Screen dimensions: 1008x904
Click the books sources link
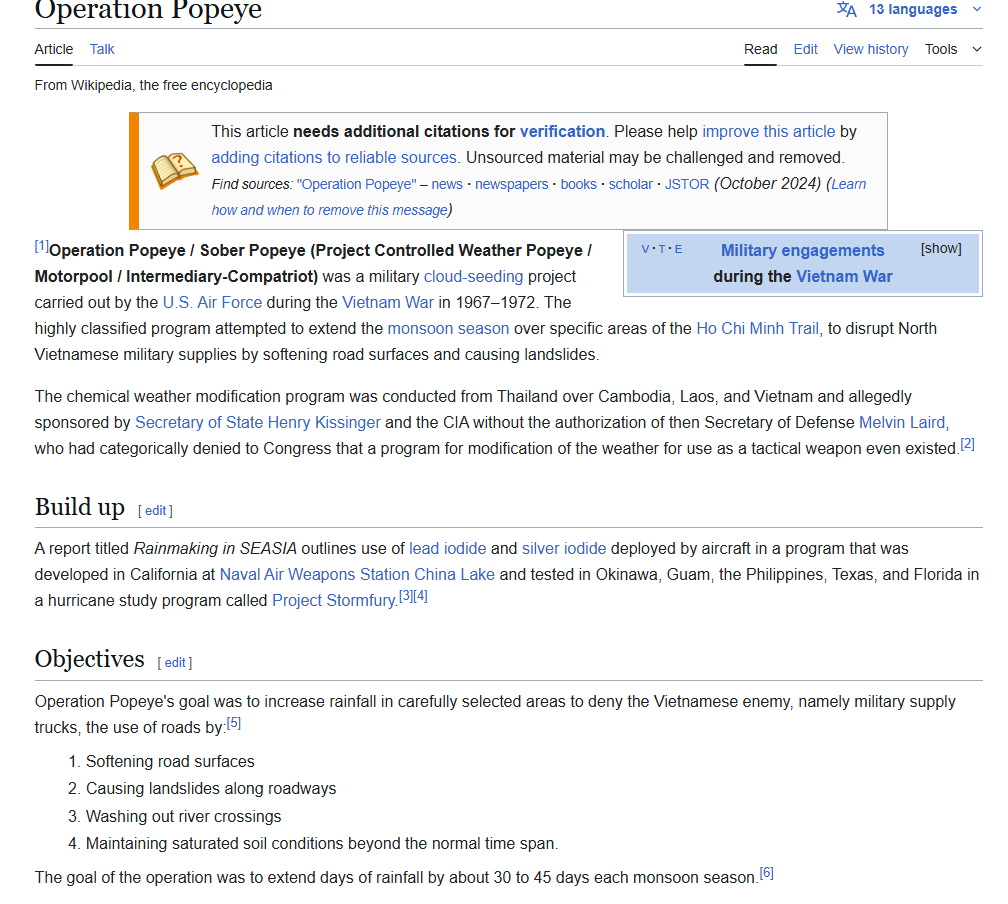(x=579, y=185)
